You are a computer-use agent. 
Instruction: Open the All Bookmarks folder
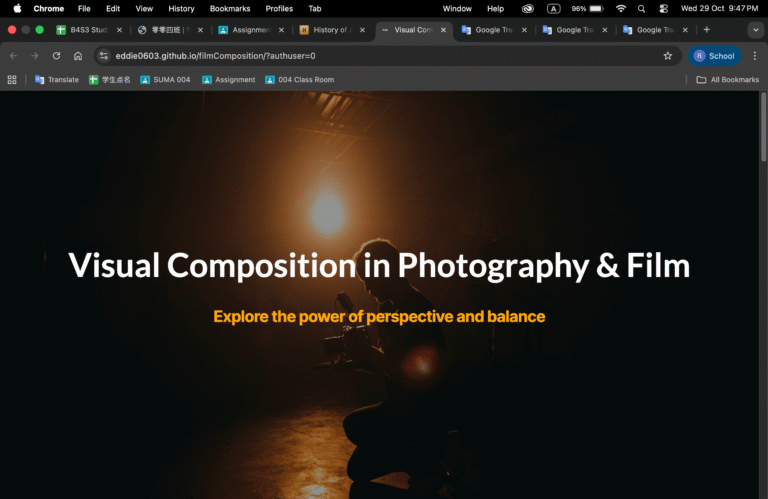(727, 79)
